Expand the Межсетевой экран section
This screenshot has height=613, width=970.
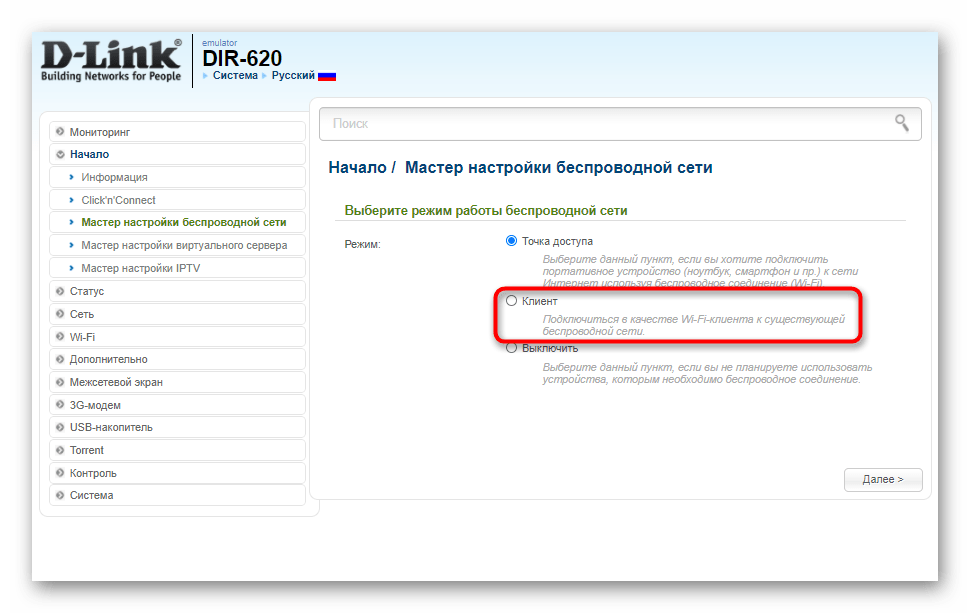pos(116,382)
